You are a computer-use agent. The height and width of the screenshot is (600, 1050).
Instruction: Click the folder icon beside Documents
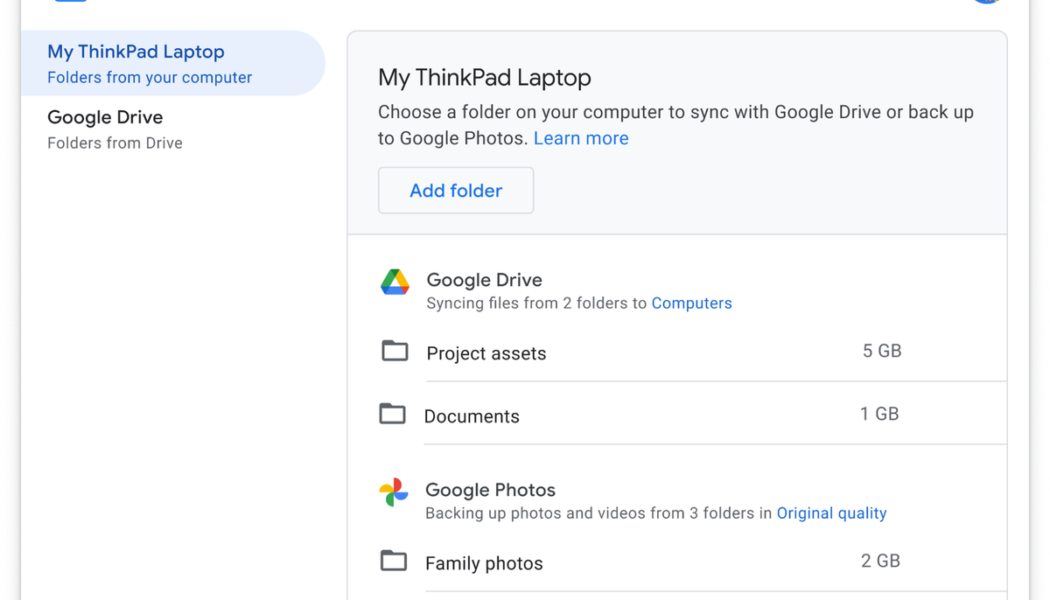coord(395,413)
